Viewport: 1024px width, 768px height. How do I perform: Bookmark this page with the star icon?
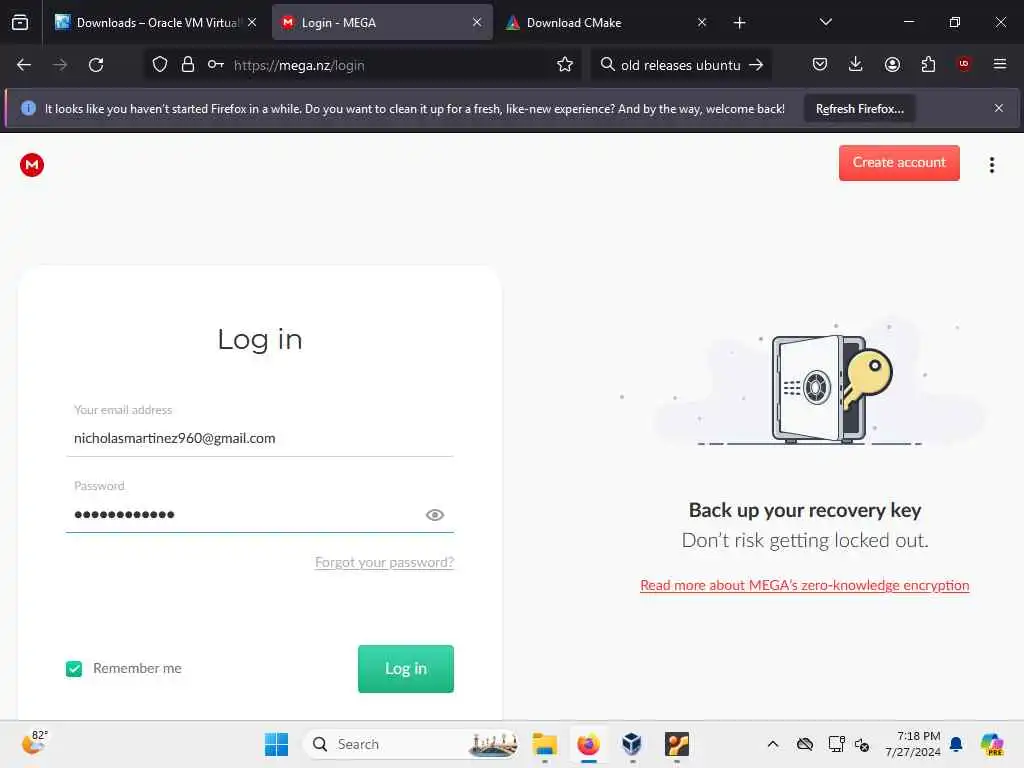tap(565, 65)
